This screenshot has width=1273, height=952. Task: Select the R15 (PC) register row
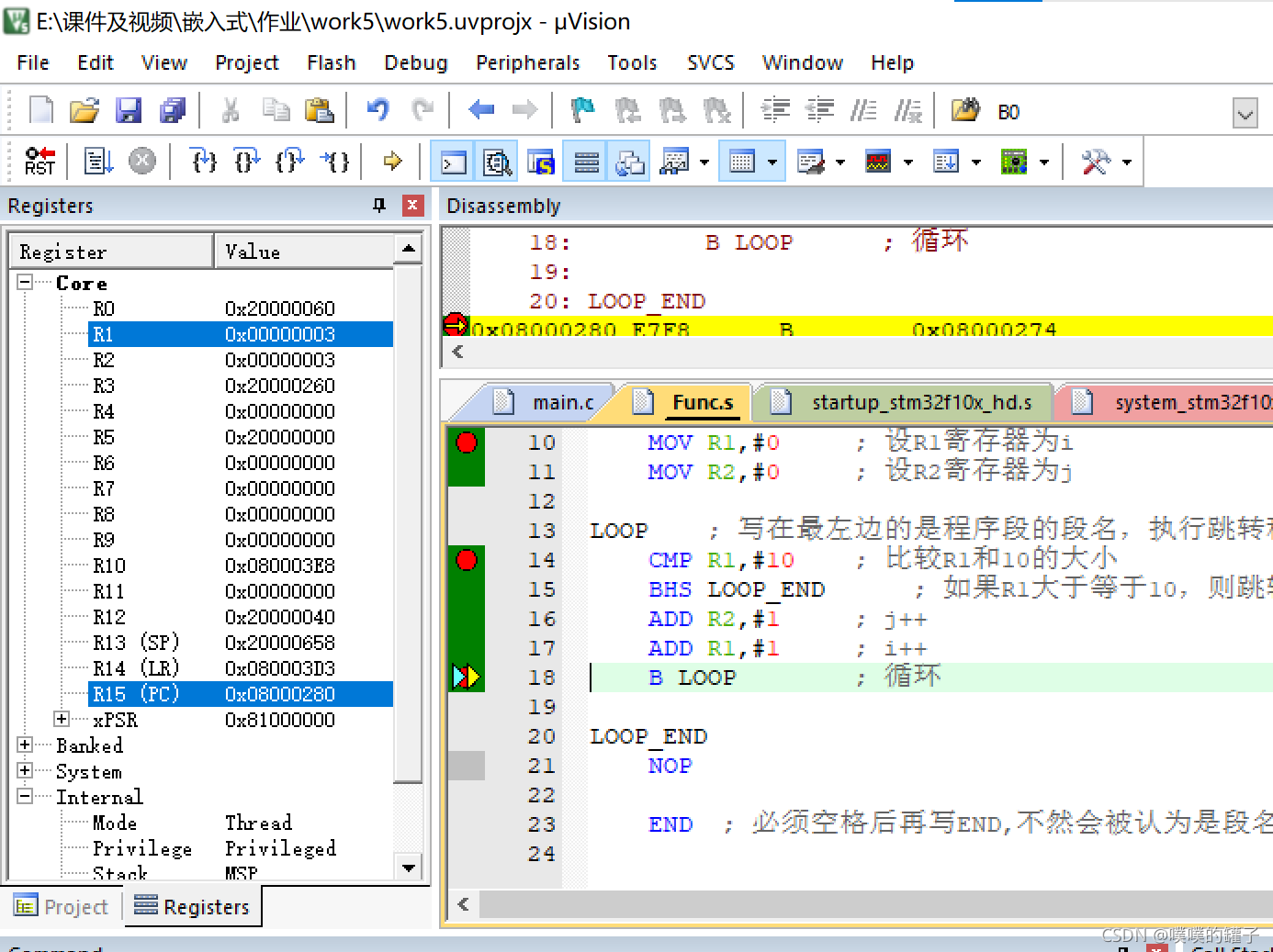[x=241, y=694]
